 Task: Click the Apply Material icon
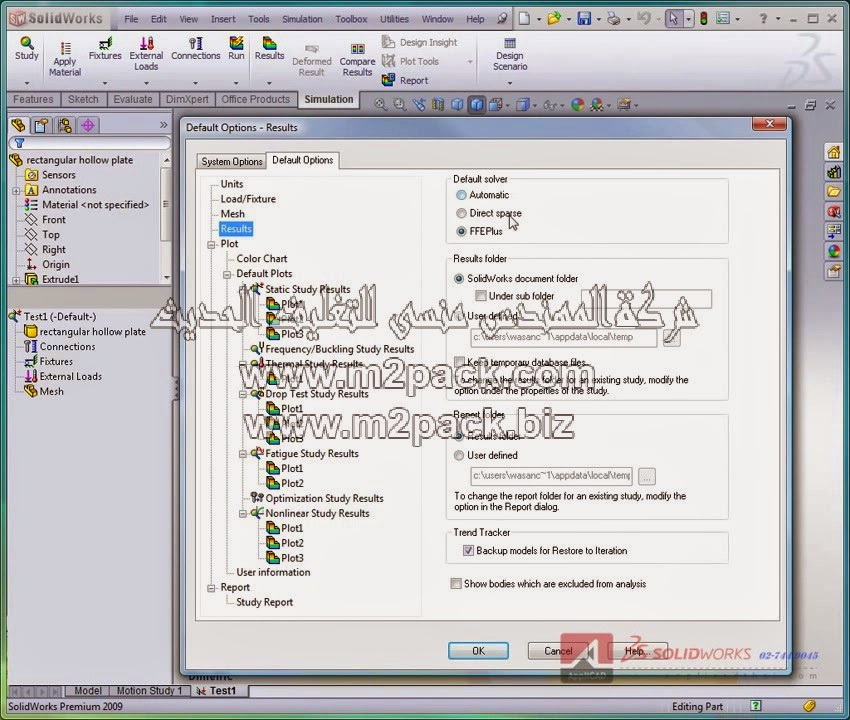(65, 59)
